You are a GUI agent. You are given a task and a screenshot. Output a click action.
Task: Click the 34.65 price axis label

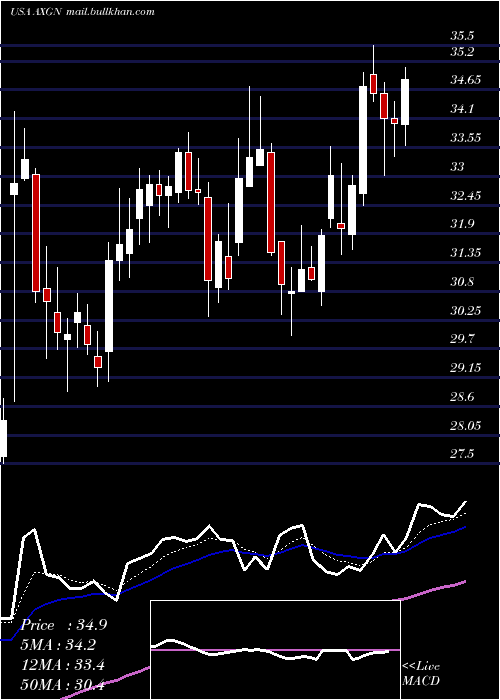[x=466, y=80]
